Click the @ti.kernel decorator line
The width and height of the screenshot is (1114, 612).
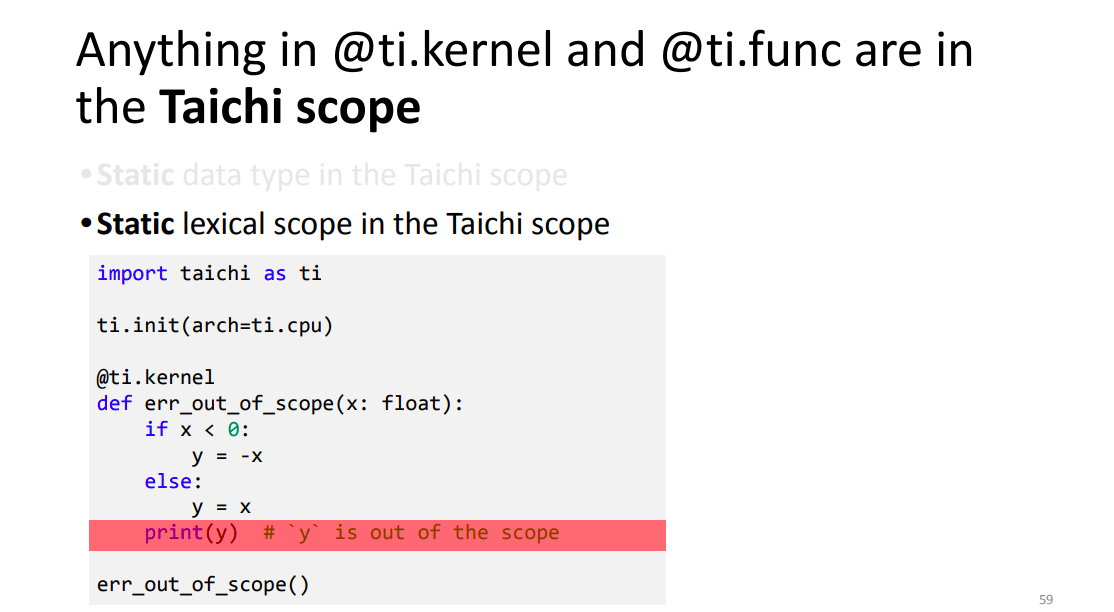point(156,377)
